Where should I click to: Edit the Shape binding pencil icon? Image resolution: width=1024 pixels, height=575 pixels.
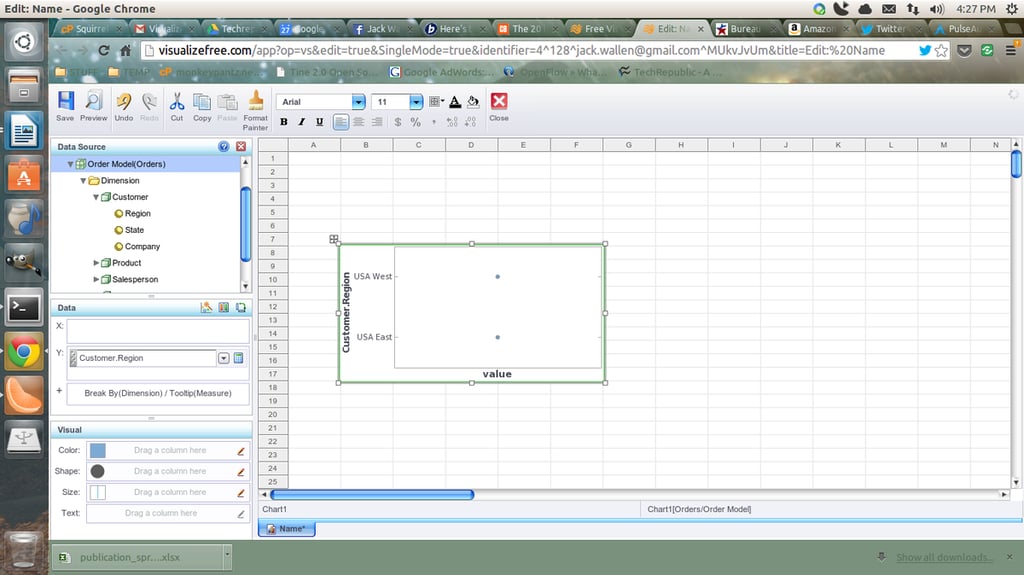[x=240, y=472]
